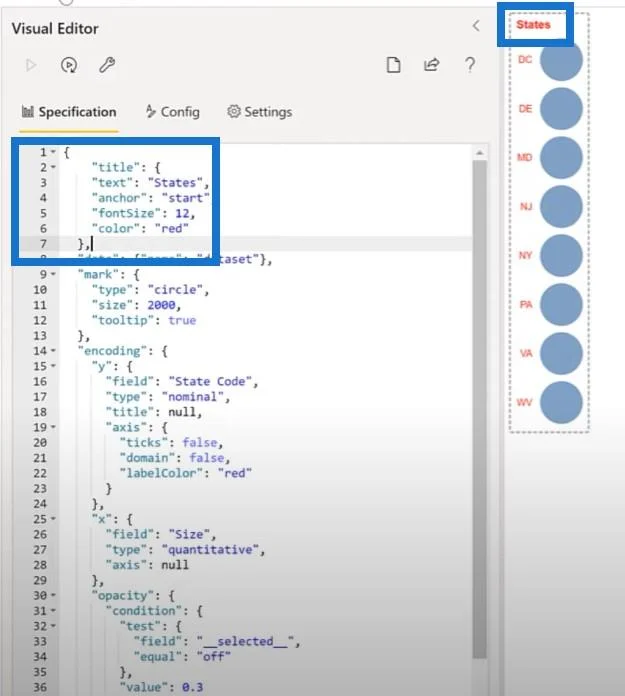This screenshot has width=625, height=696.
Task: Open the Settings tab
Action: click(259, 112)
